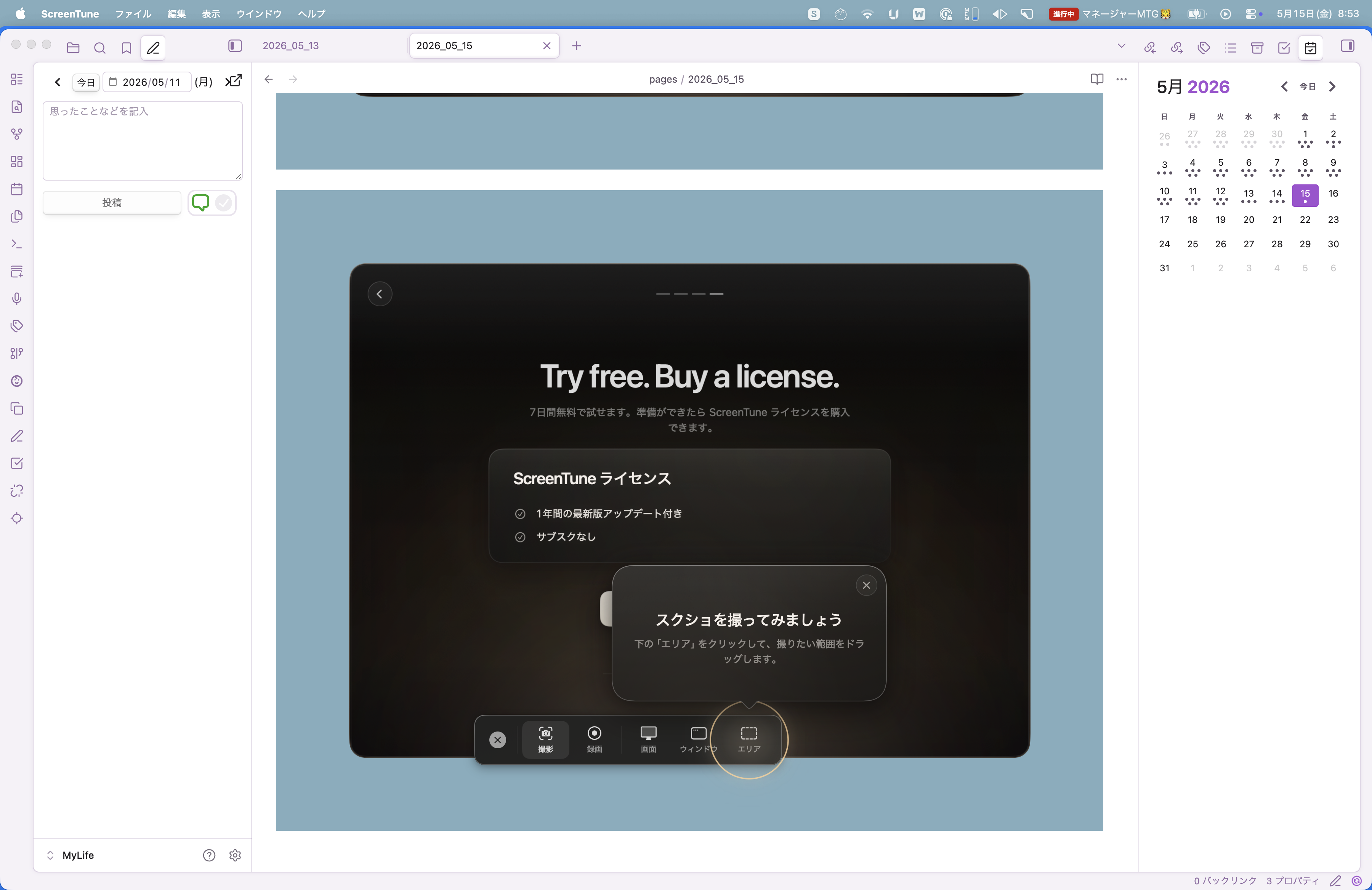Viewport: 1372px width, 890px height.
Task: Click the pencil icon in the status bar
Action: pos(1335,881)
